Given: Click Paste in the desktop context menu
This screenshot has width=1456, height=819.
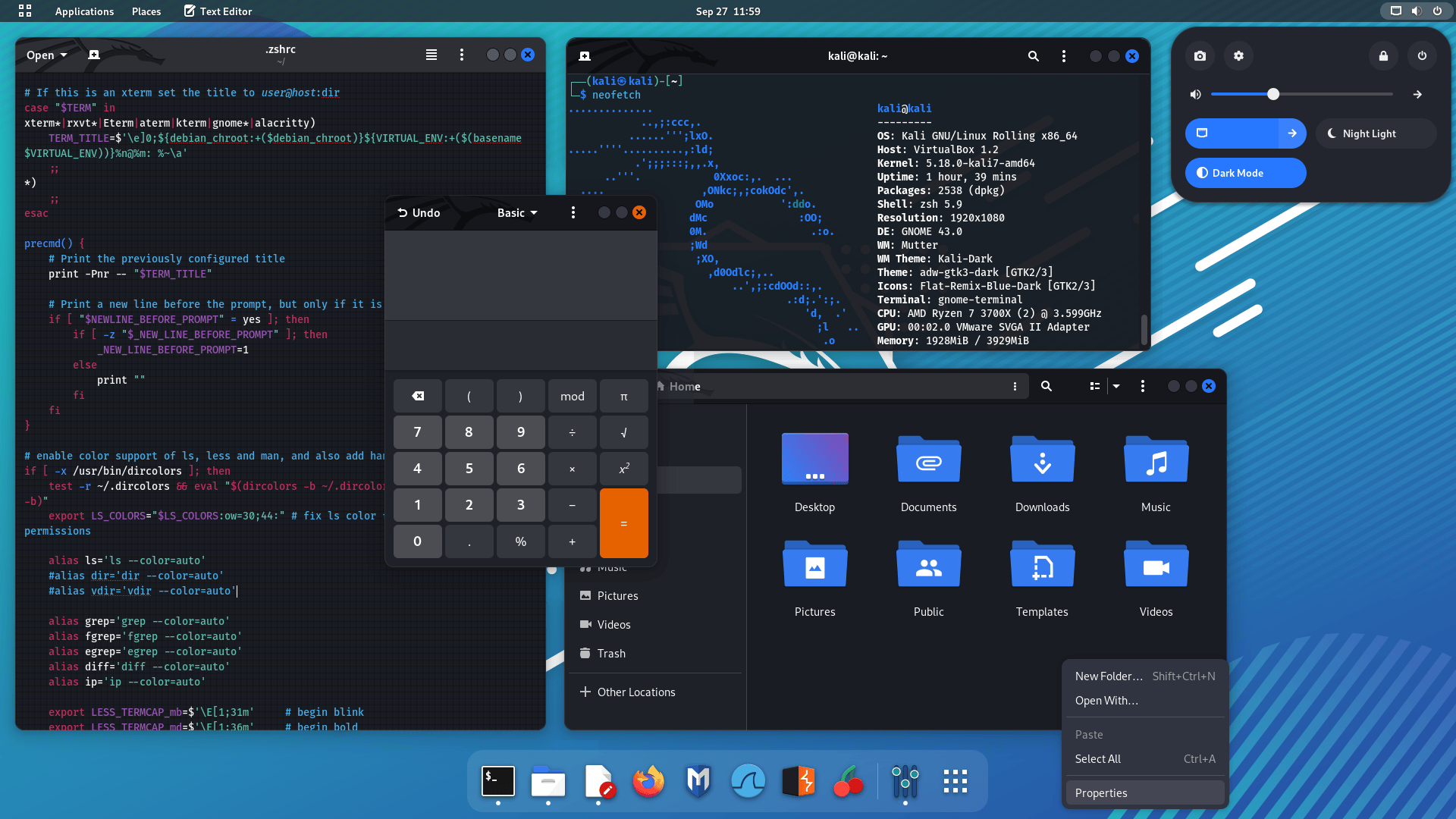Looking at the screenshot, I should 1088,734.
